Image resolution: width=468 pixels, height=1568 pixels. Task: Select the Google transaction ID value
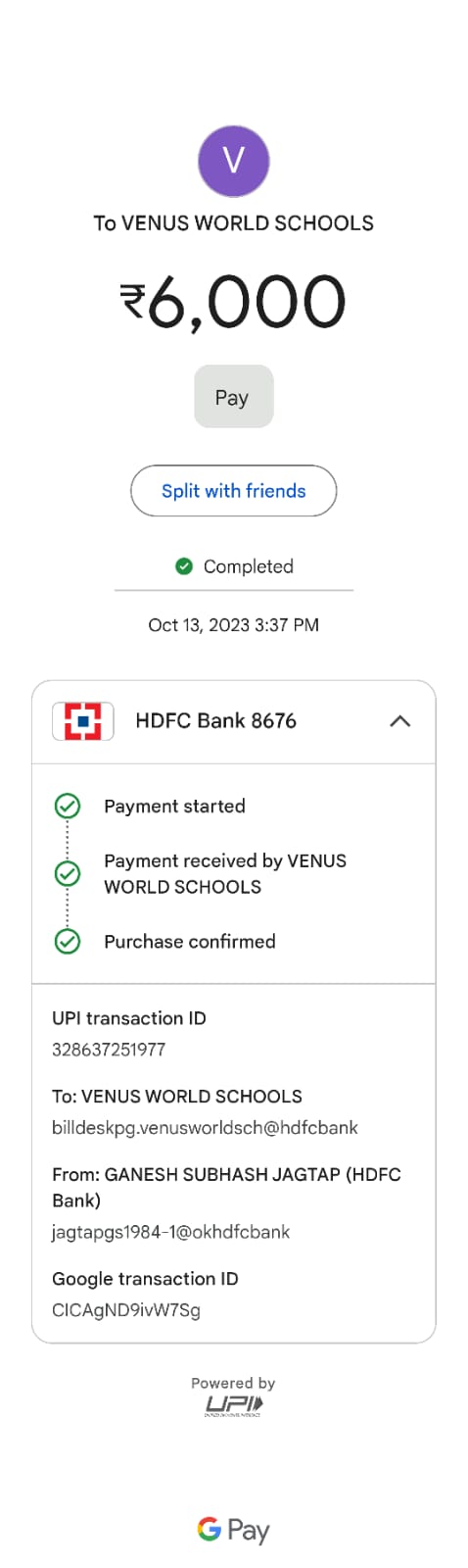[x=125, y=1310]
